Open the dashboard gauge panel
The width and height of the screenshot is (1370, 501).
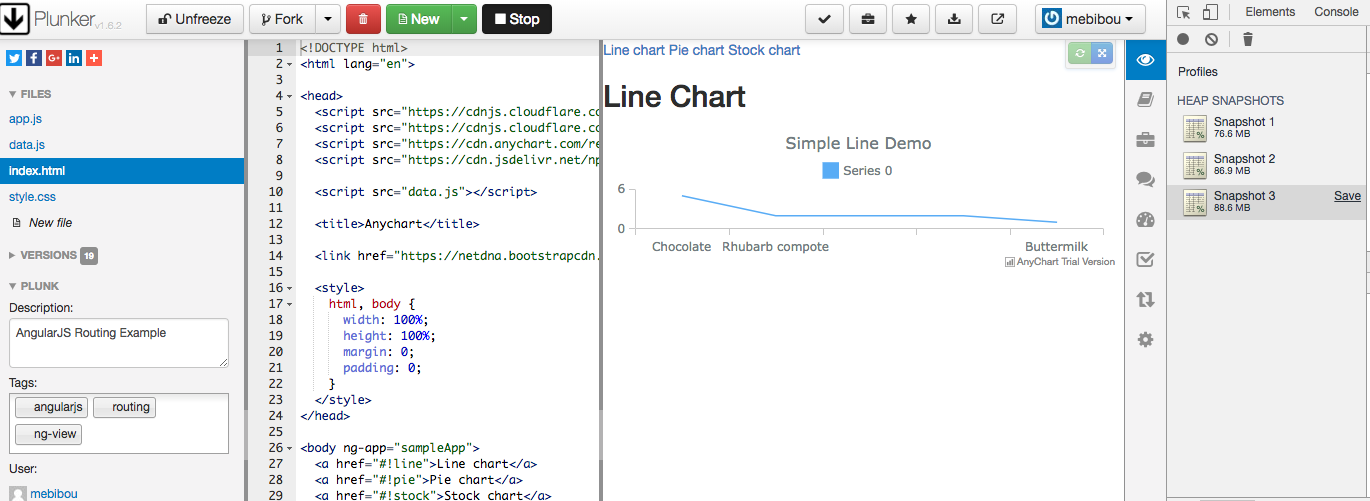tap(1146, 220)
